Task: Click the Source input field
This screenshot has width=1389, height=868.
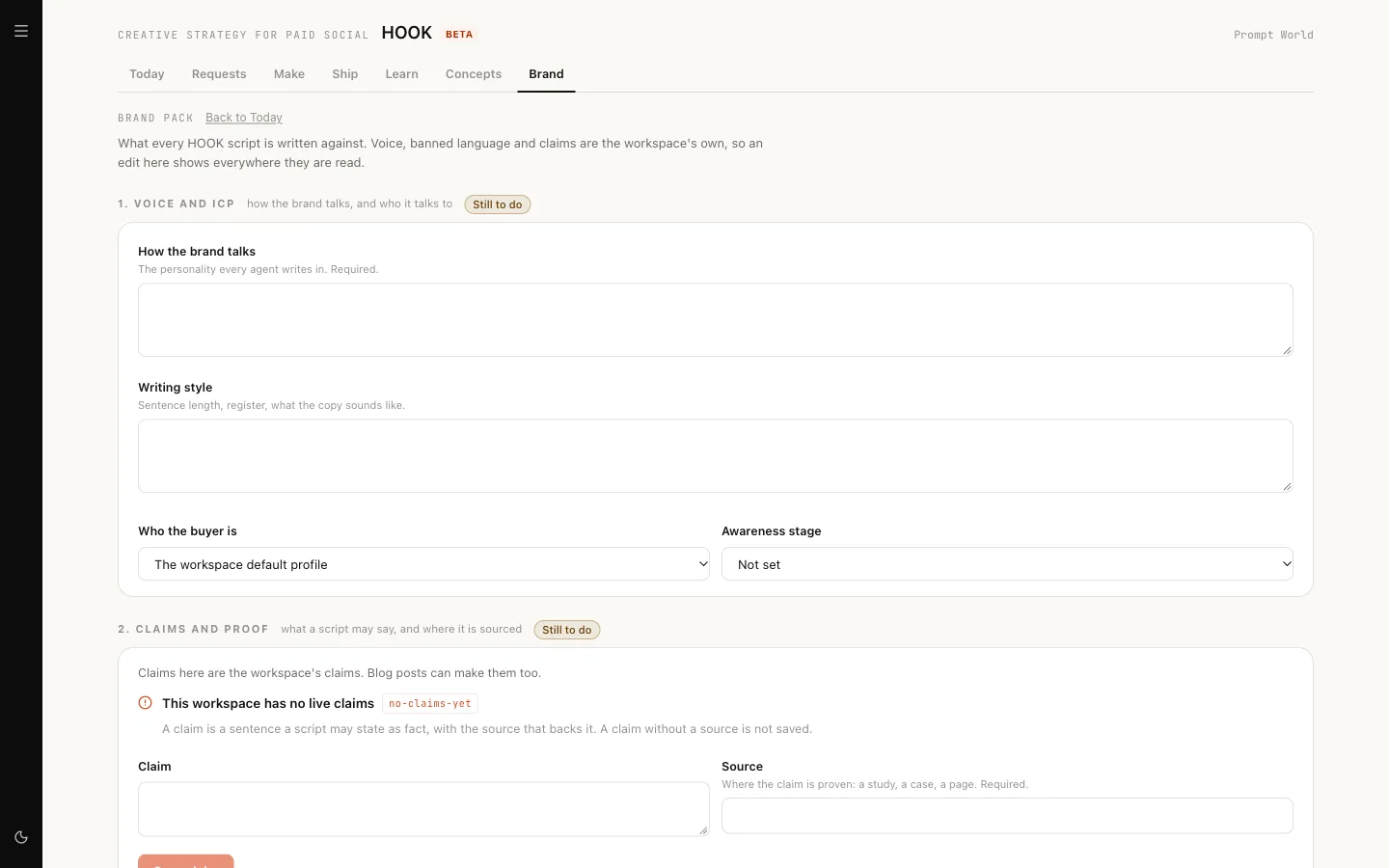Action: (x=1007, y=816)
